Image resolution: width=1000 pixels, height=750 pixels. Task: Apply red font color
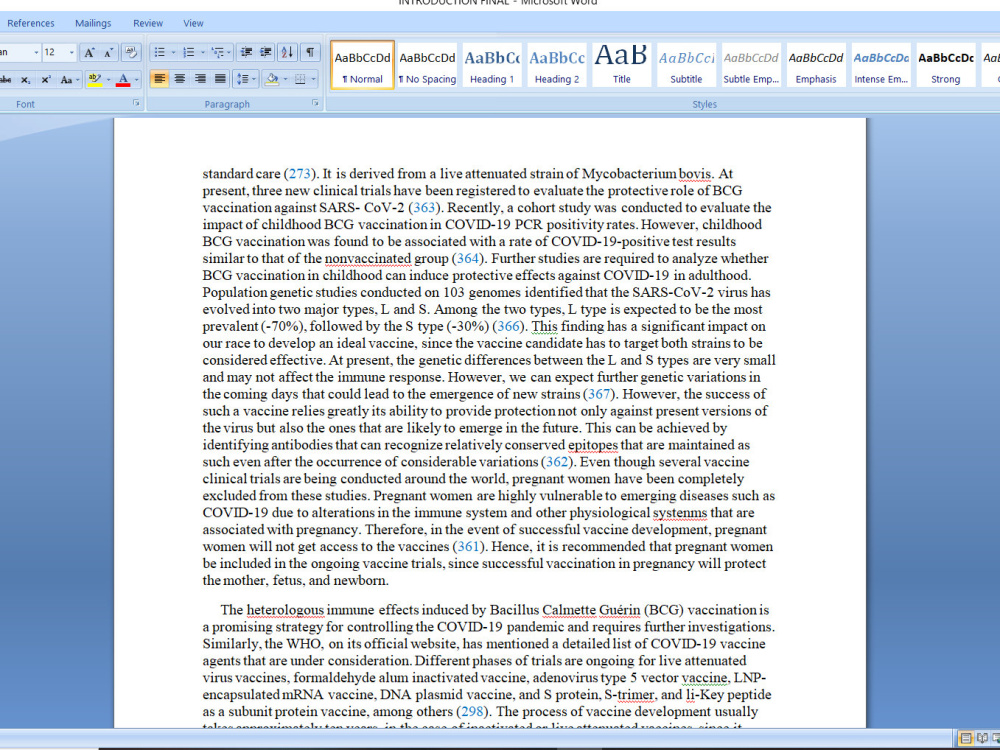124,80
